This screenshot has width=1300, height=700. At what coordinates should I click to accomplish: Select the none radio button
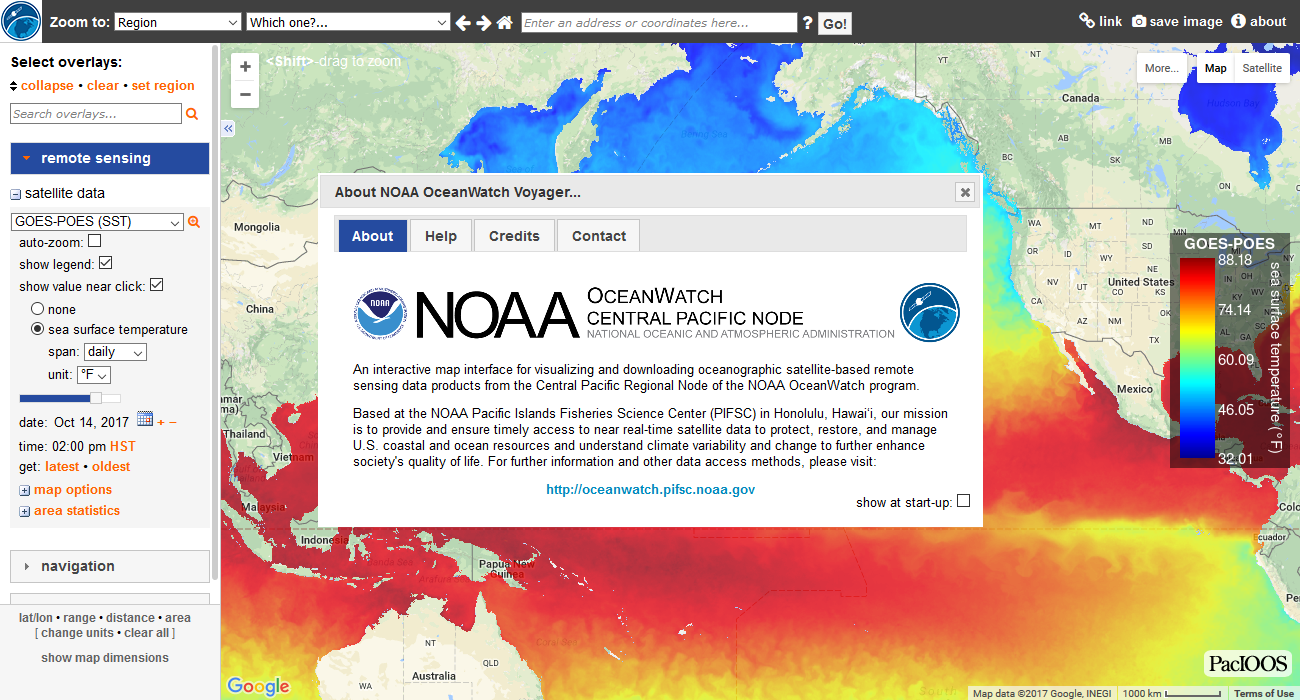click(x=38, y=309)
